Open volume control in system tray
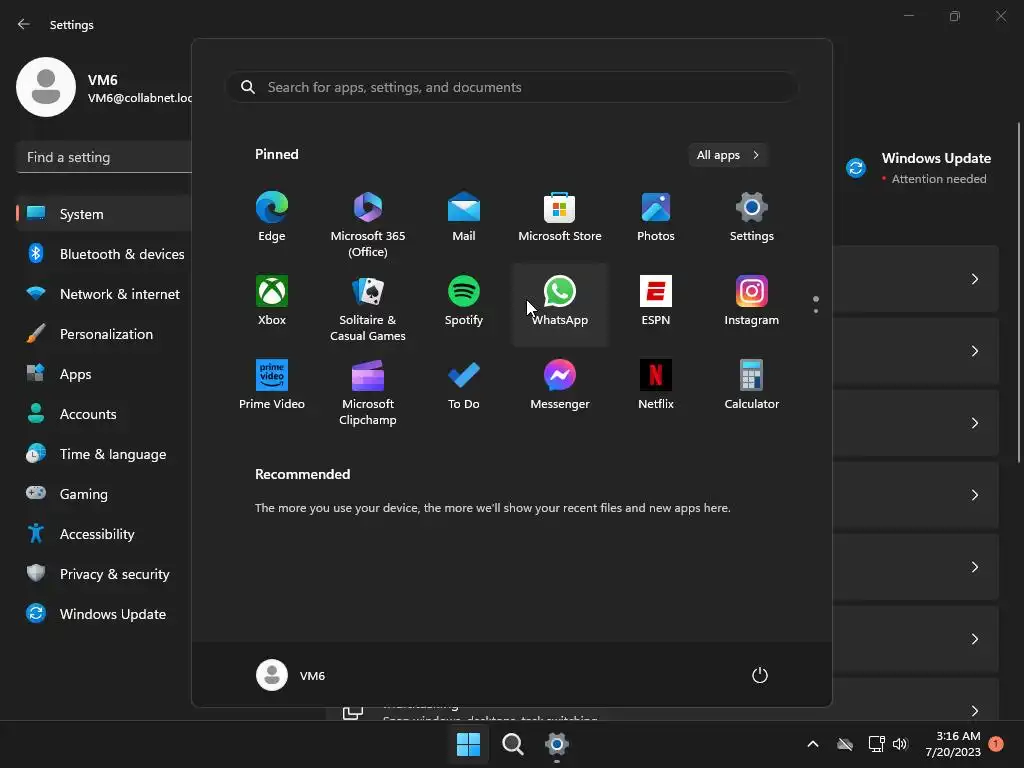 pos(901,744)
